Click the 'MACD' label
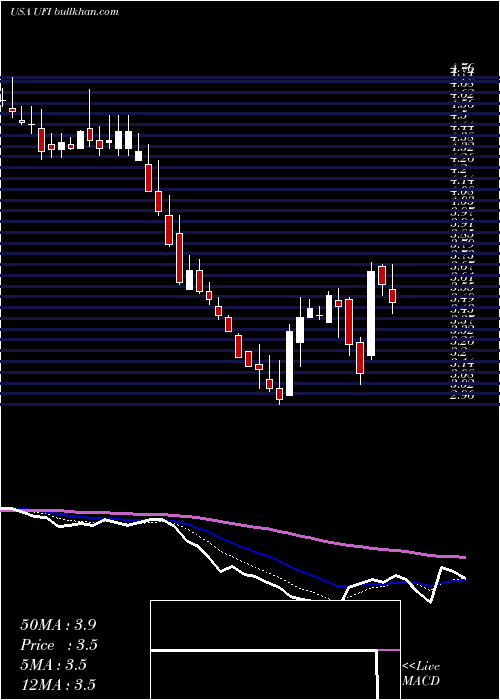 click(x=421, y=681)
